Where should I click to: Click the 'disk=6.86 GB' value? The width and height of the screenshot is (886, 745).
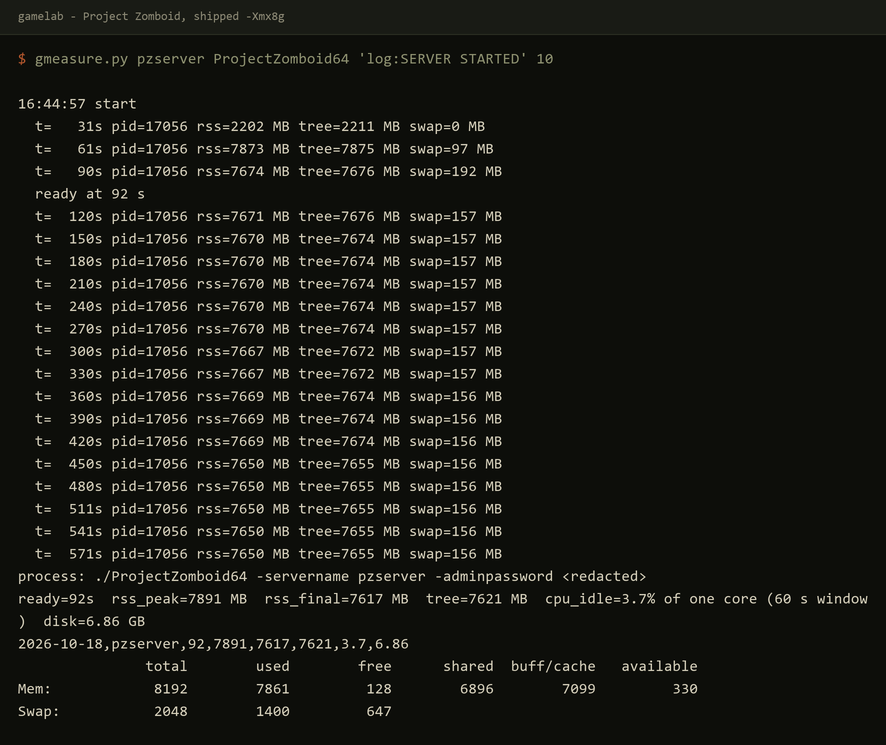[94, 622]
